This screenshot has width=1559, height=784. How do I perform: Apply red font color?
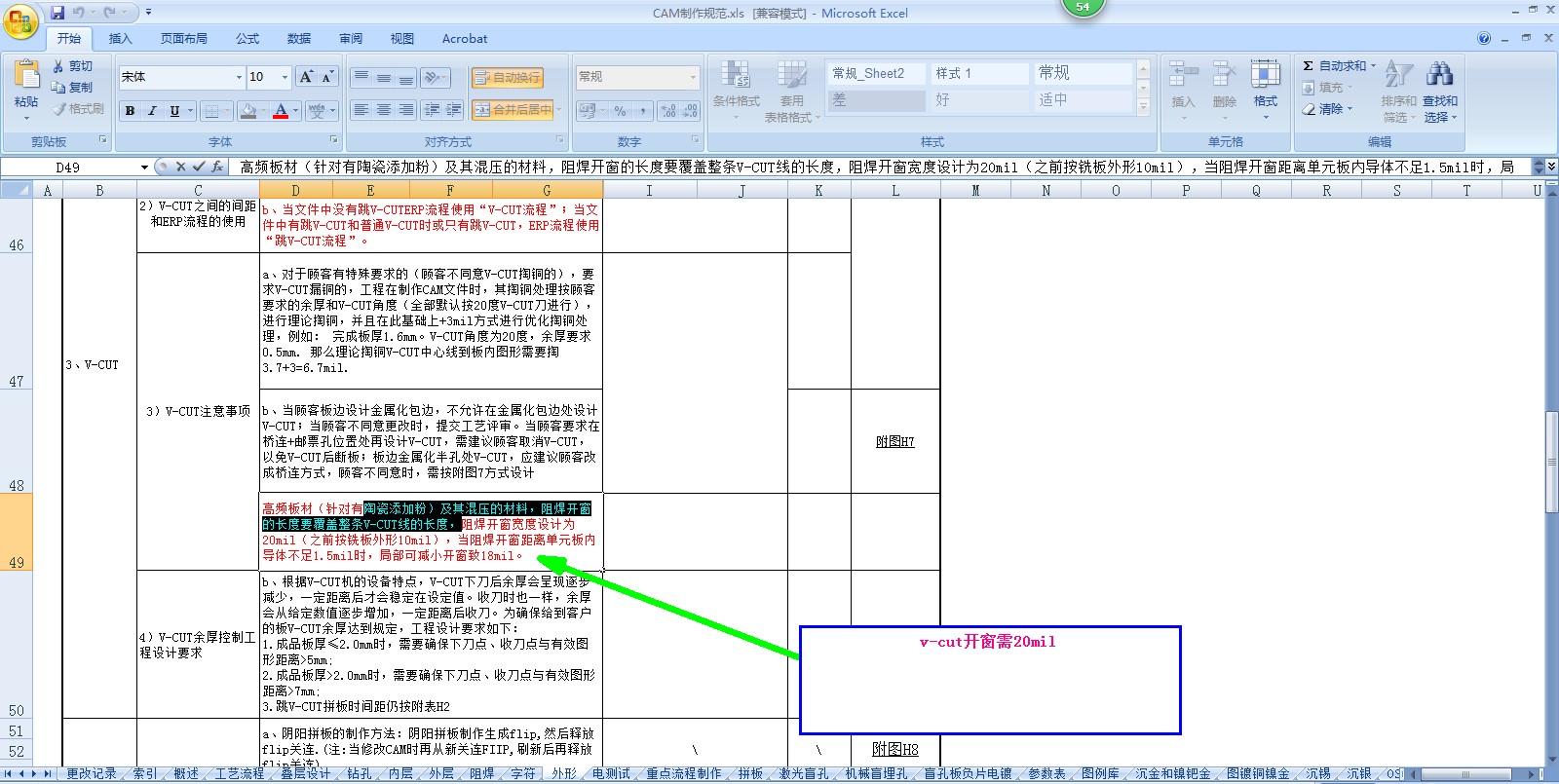pos(281,111)
